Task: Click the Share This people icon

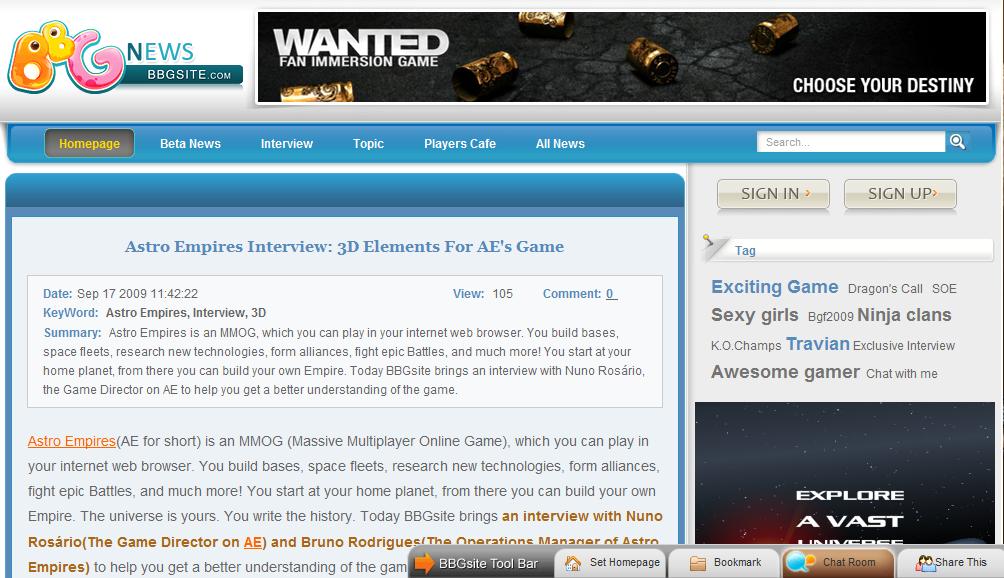Action: pos(925,563)
